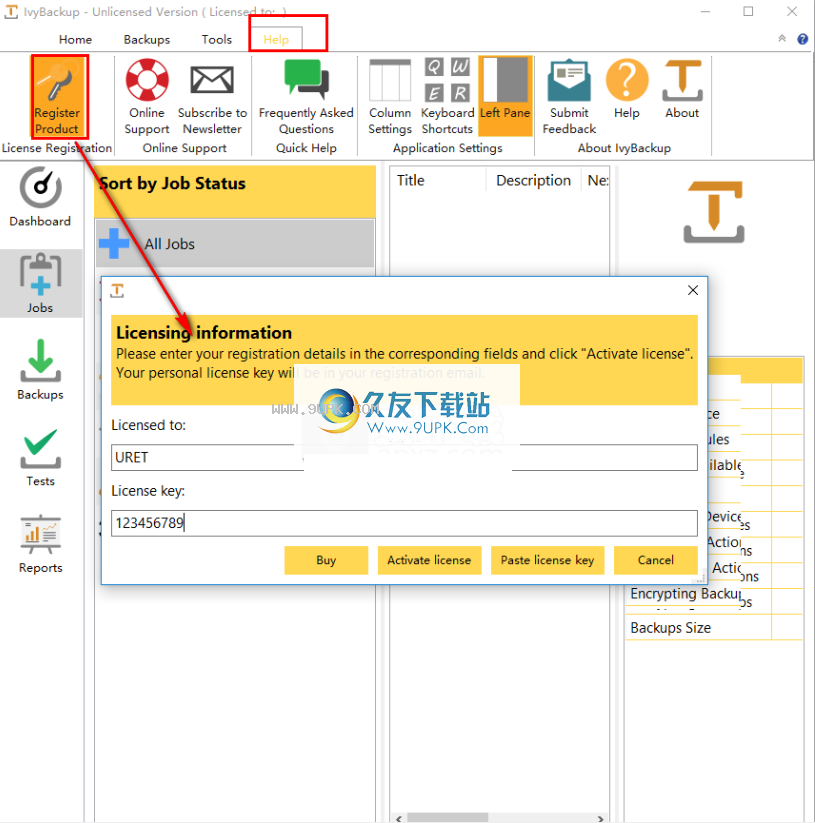Open Tests in the sidebar
This screenshot has width=815, height=823.
tap(40, 457)
